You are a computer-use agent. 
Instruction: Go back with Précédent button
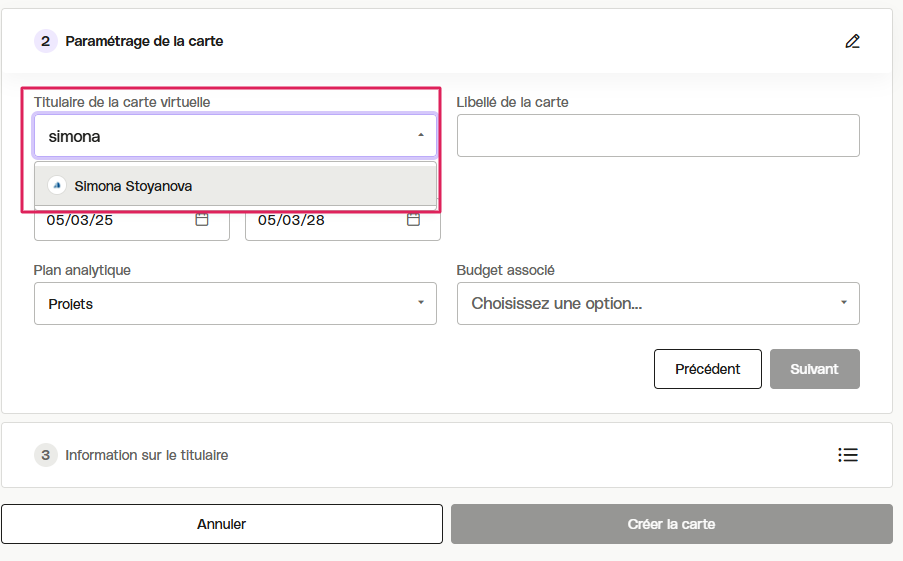pyautogui.click(x=708, y=369)
